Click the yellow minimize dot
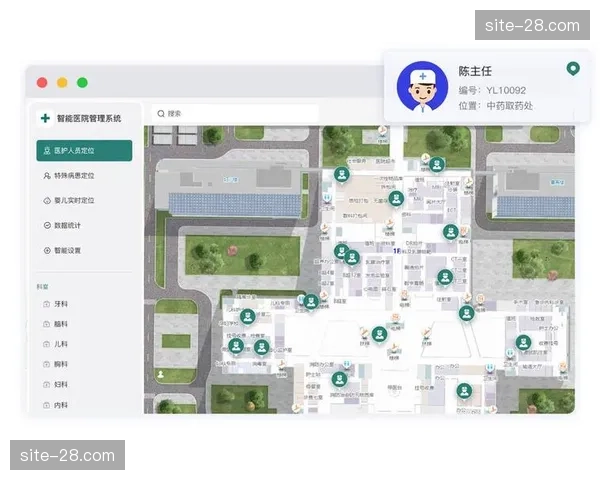Viewport: 600px width, 480px height. [x=62, y=83]
